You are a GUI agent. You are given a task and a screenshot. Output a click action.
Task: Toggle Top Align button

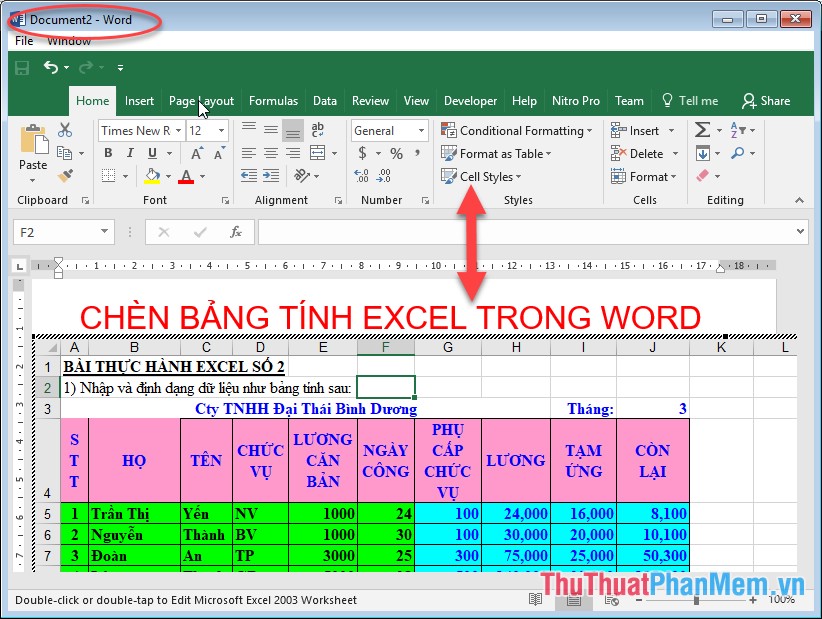tap(249, 129)
